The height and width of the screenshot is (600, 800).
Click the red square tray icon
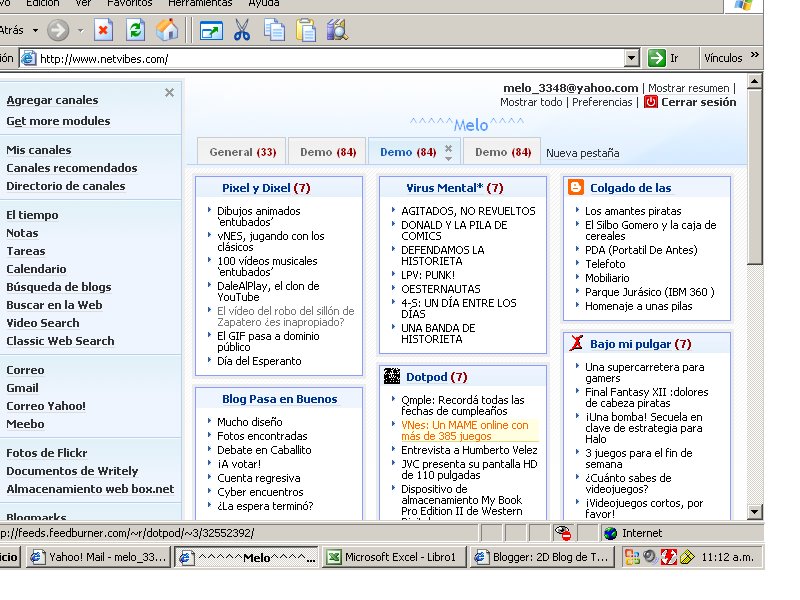(x=668, y=557)
